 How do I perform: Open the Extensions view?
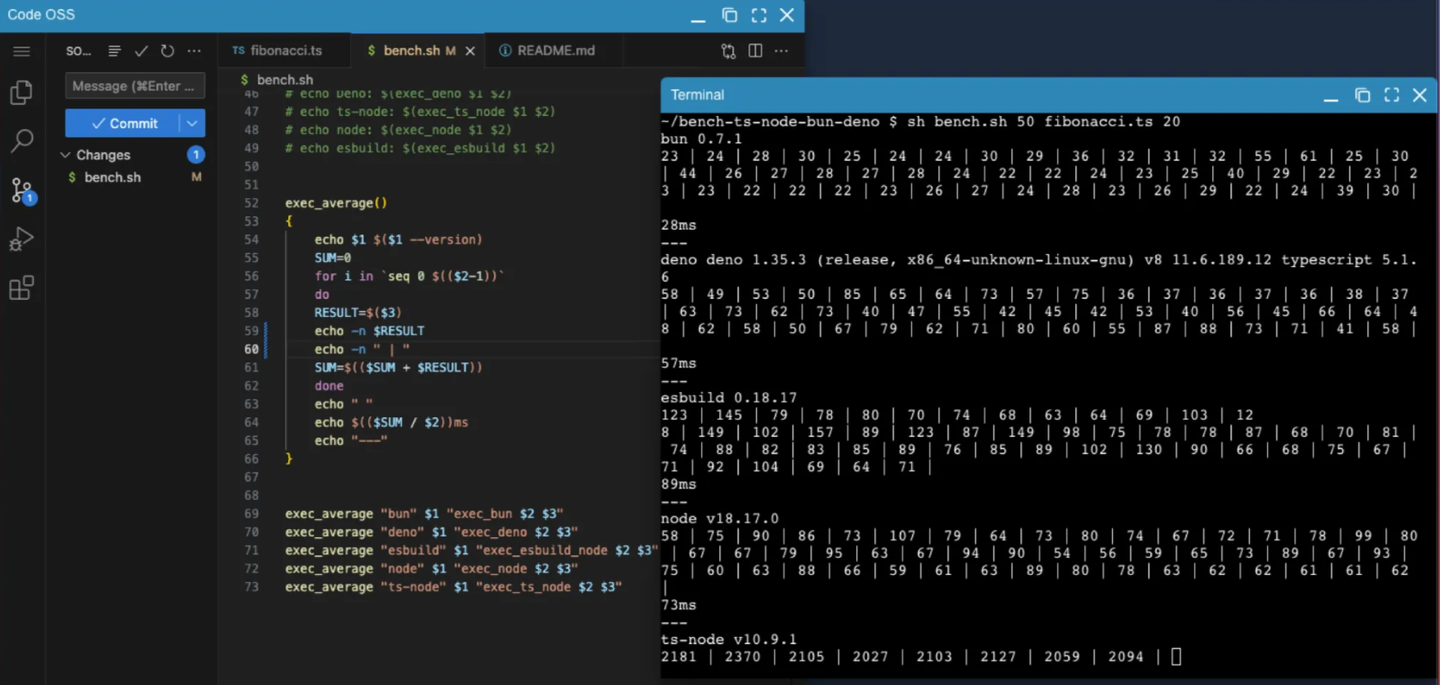[22, 287]
